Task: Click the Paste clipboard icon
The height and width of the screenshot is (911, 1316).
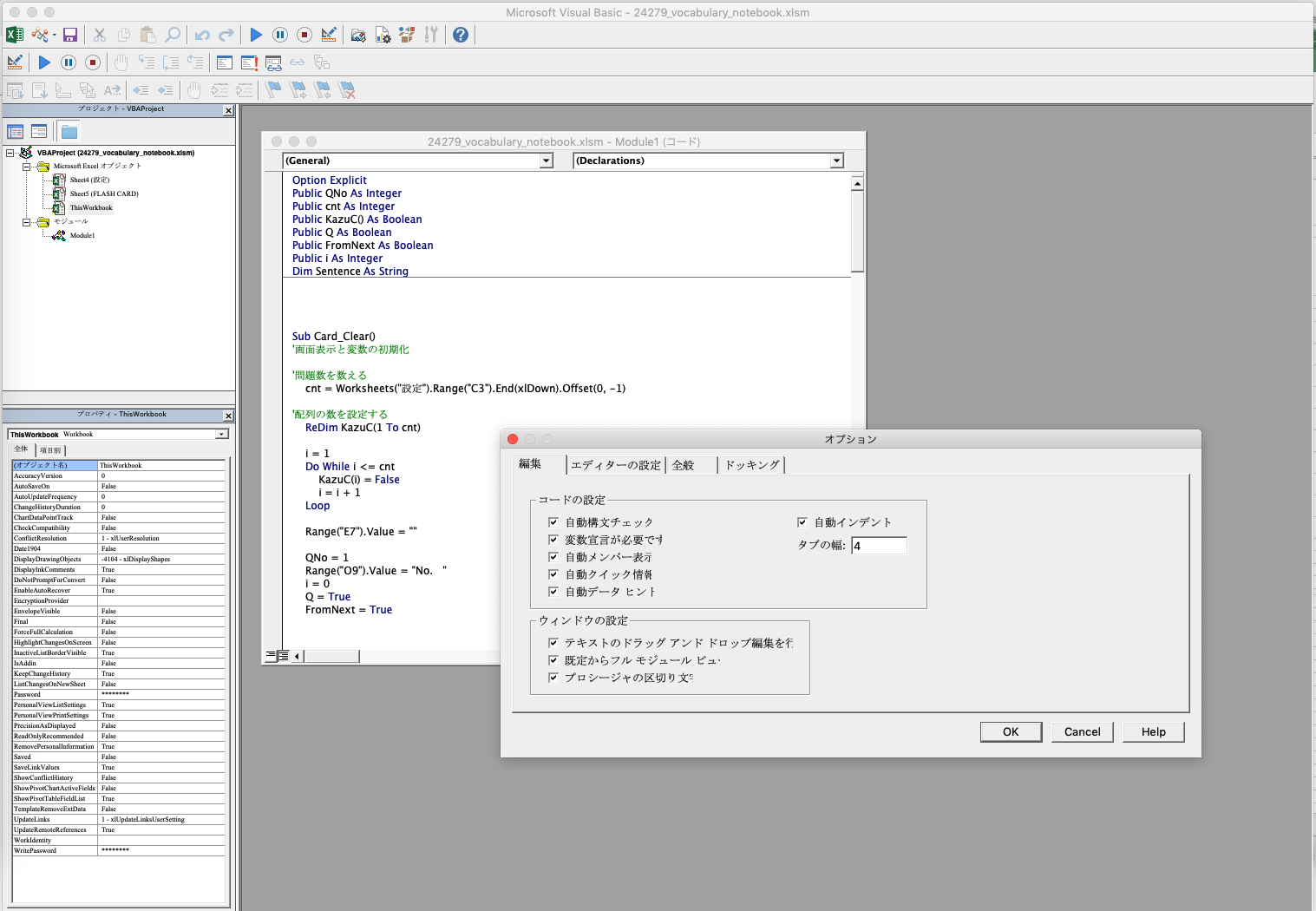Action: pos(148,35)
